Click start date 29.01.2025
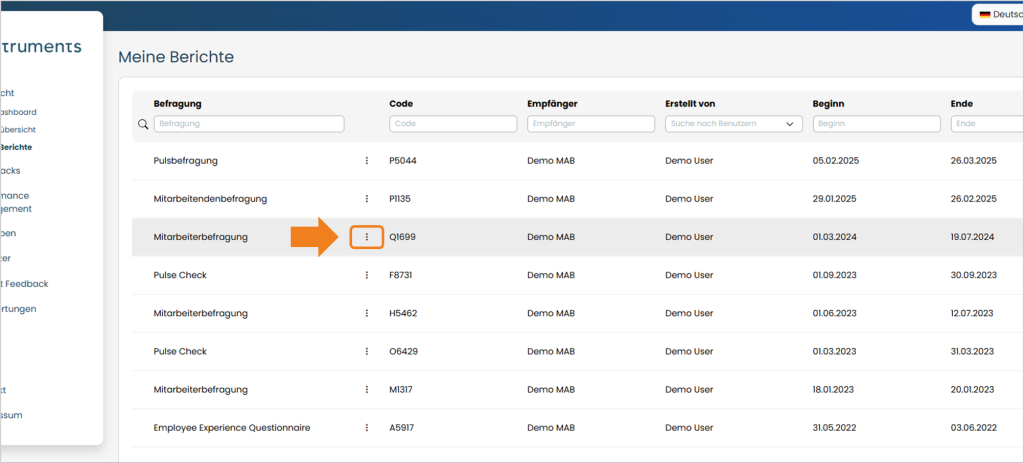1024x463 pixels. pyautogui.click(x=834, y=199)
